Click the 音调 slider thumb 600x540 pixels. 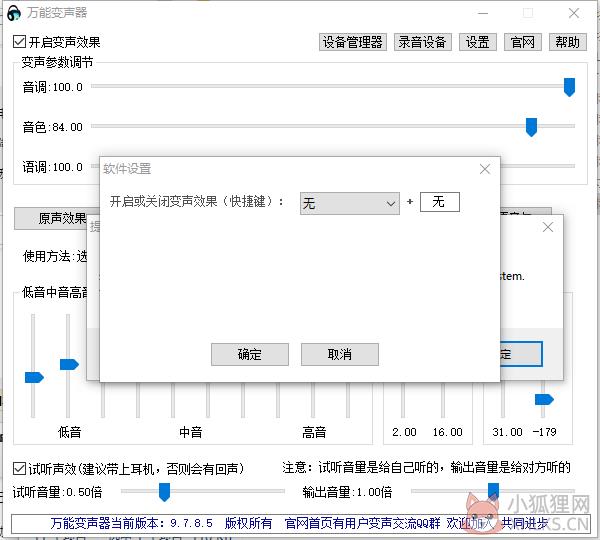click(569, 87)
